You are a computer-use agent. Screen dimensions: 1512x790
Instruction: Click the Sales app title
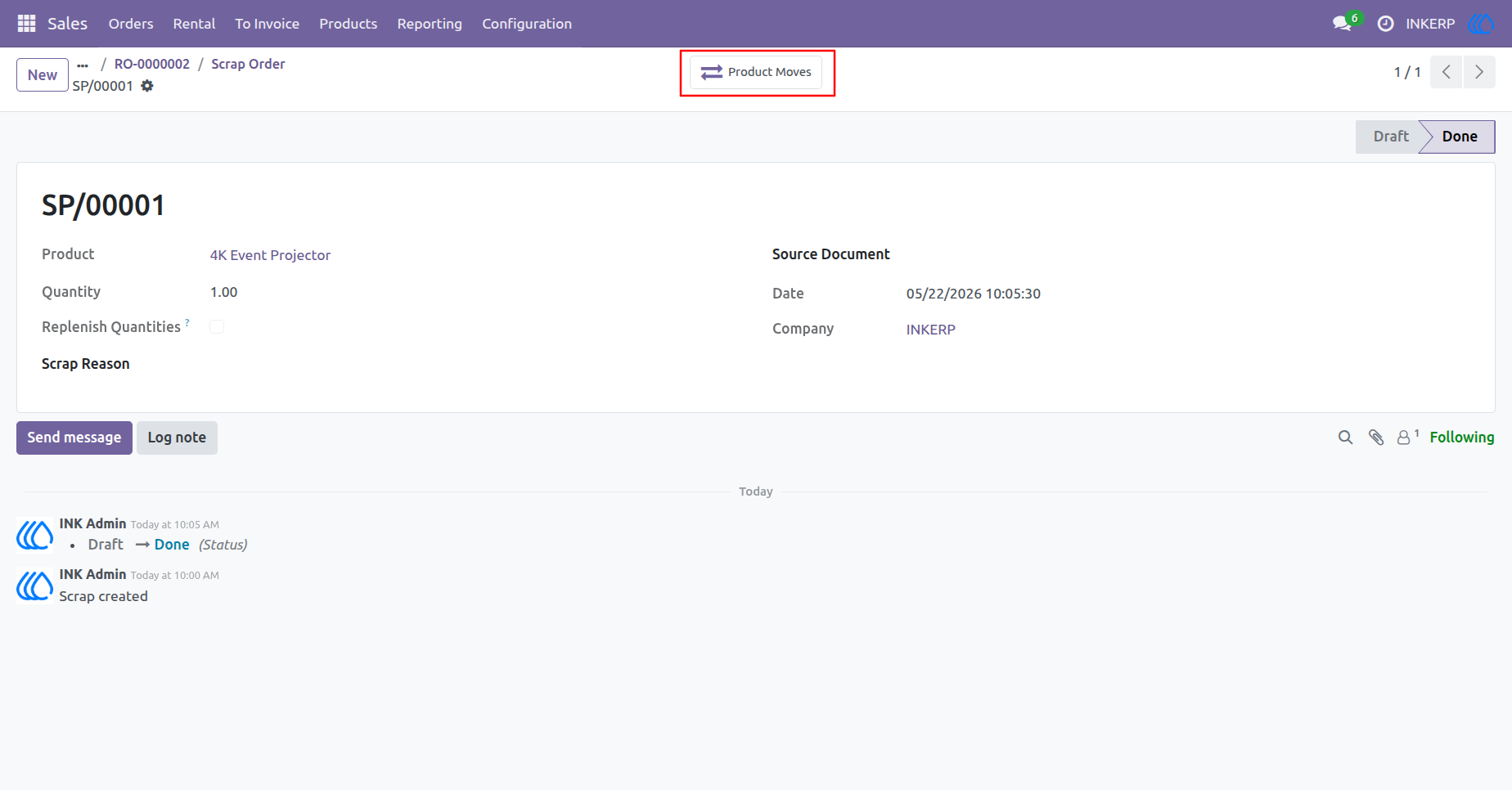click(x=67, y=24)
